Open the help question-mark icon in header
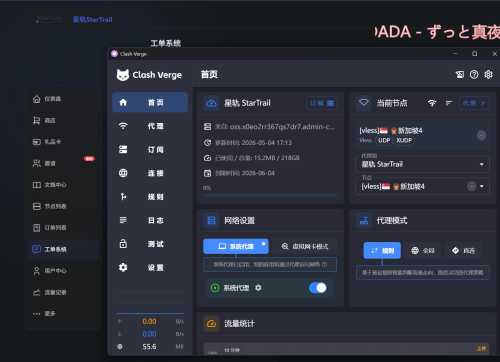Screen dimensions: 500x362 [x=474, y=74]
